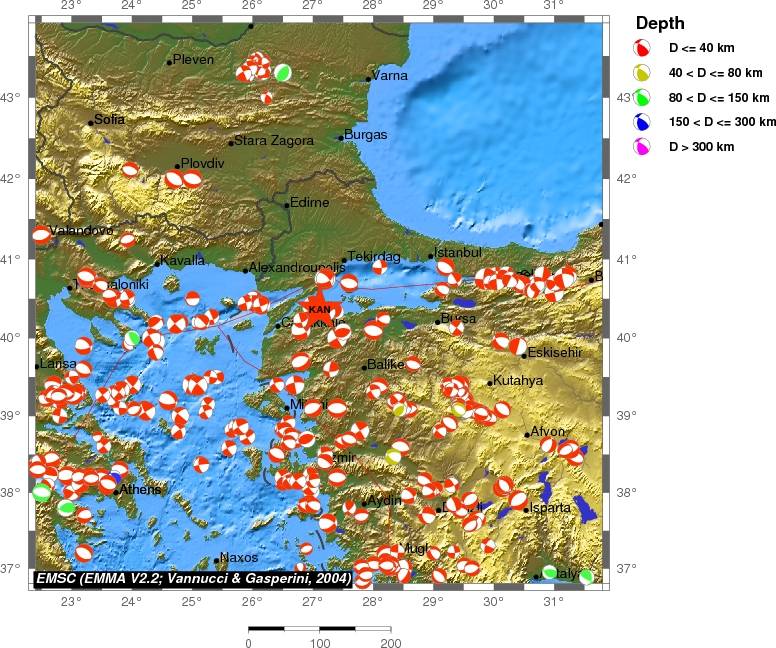This screenshot has height=648, width=776.
Task: Select the yellow 40 < D <= 80 km legend symbol
Action: [643, 72]
